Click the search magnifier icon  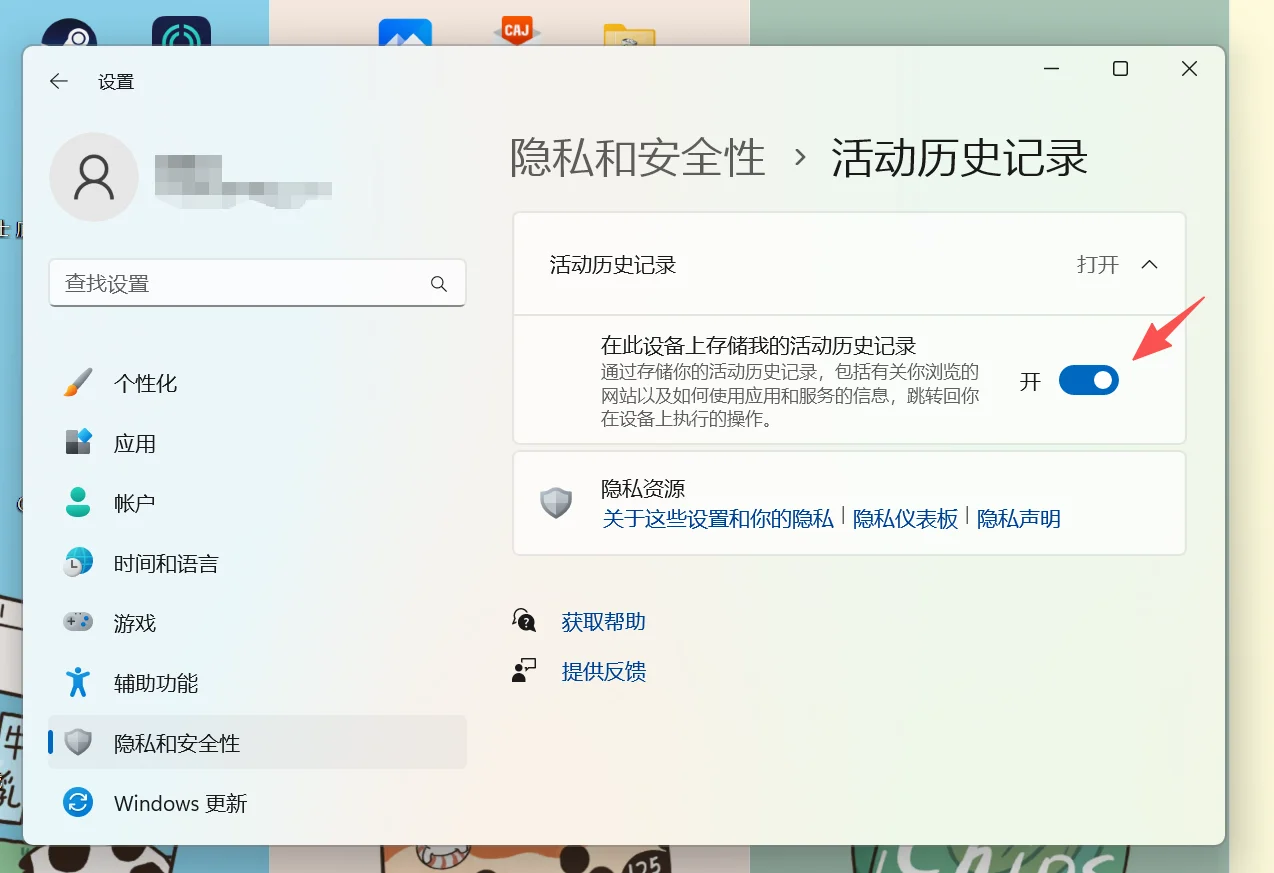point(439,284)
